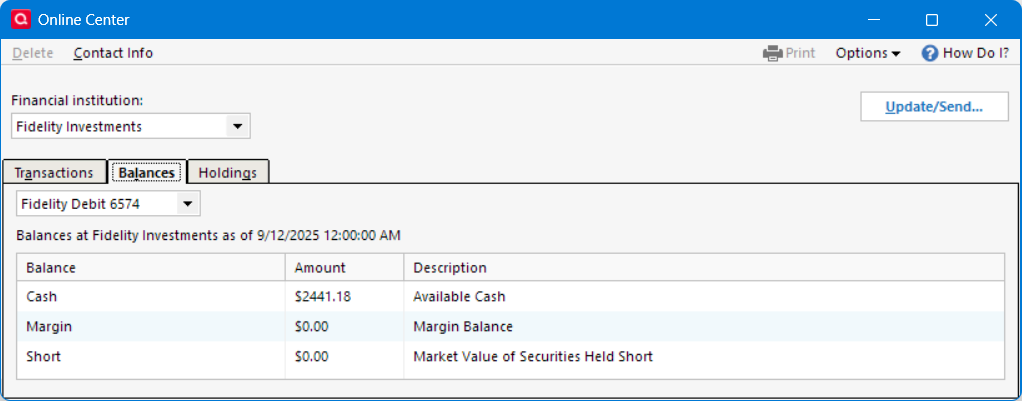
Task: Open the Fidelity Debit 6574 account dropdown
Action: (x=108, y=204)
